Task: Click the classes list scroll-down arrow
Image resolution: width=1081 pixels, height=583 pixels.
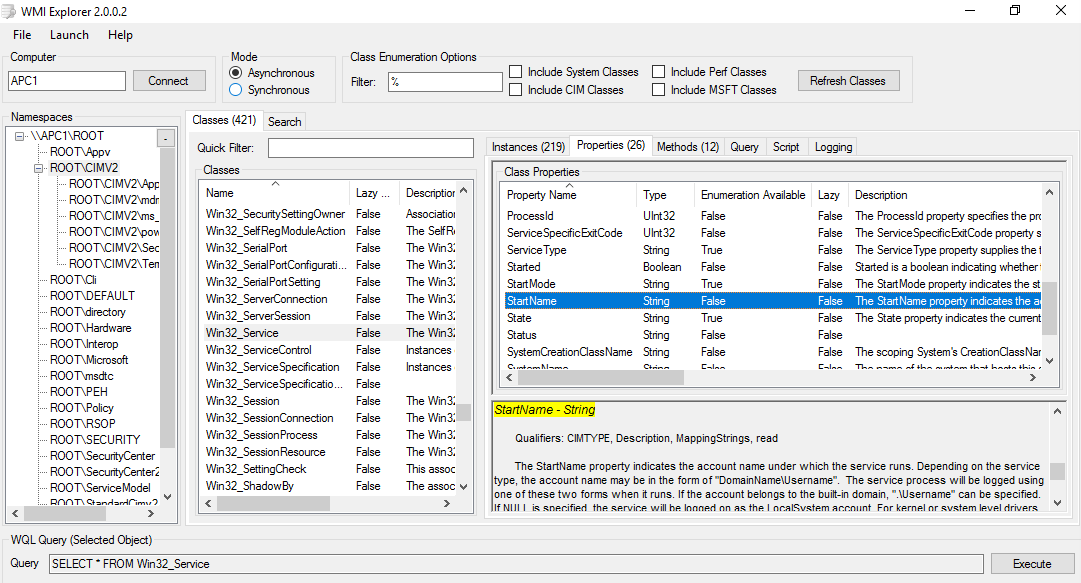Action: [x=464, y=487]
